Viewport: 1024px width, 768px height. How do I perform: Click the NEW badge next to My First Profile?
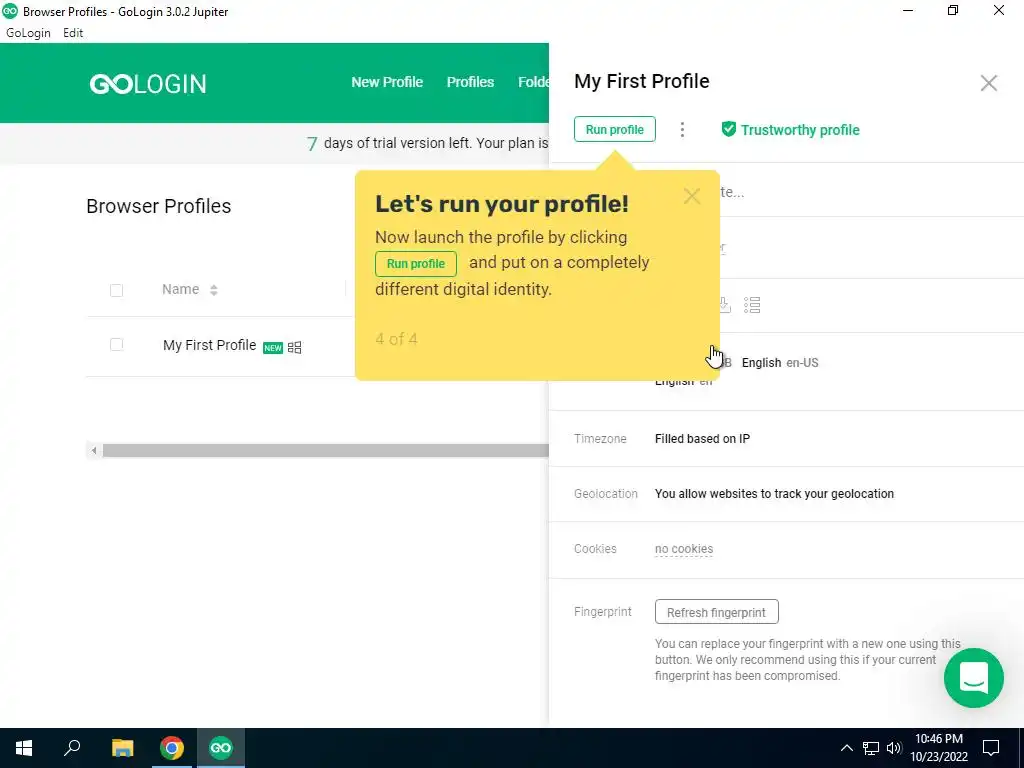click(273, 347)
